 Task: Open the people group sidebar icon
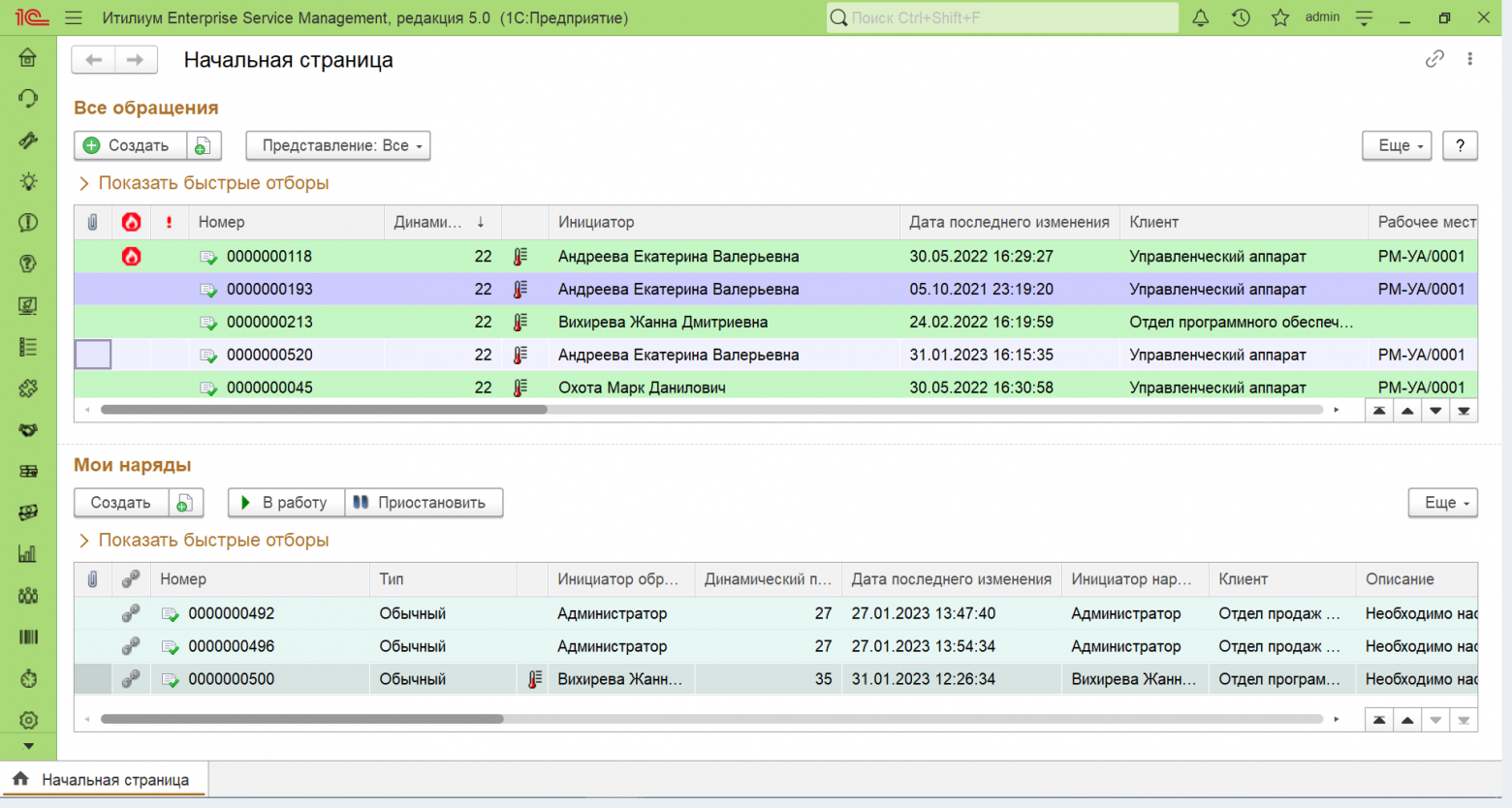[28, 596]
